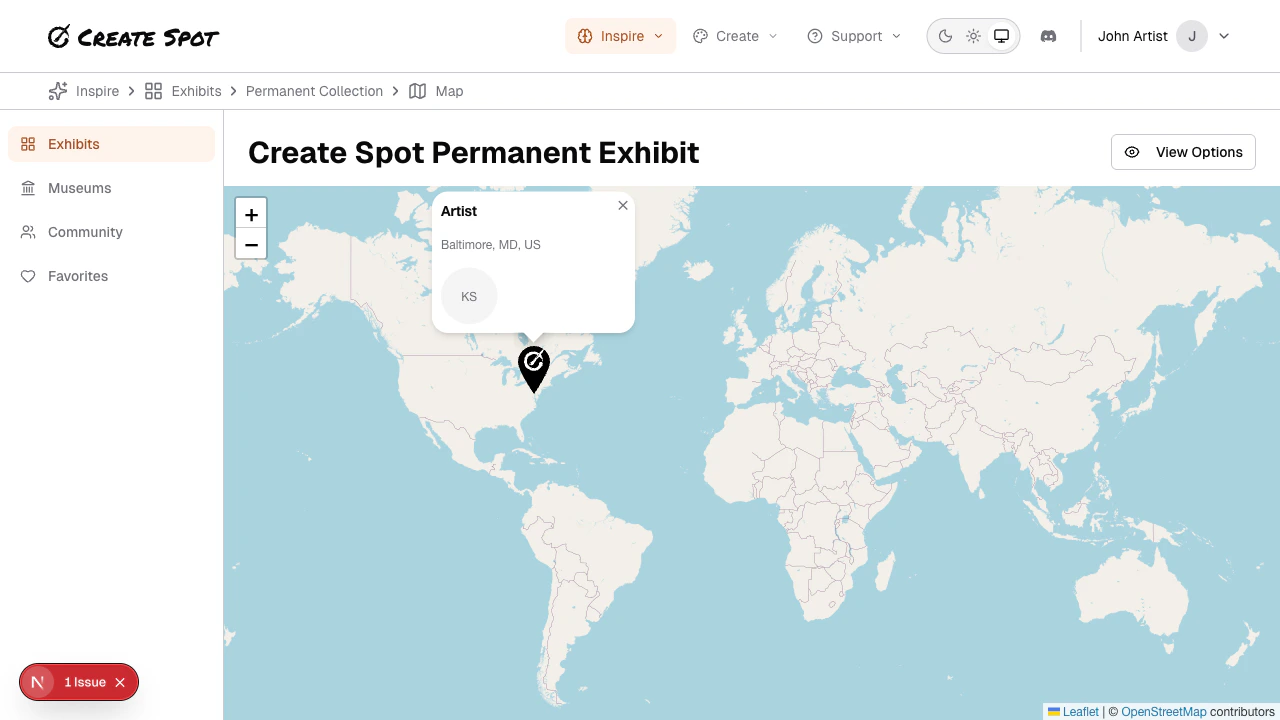Expand the Create menu dropdown

click(735, 36)
